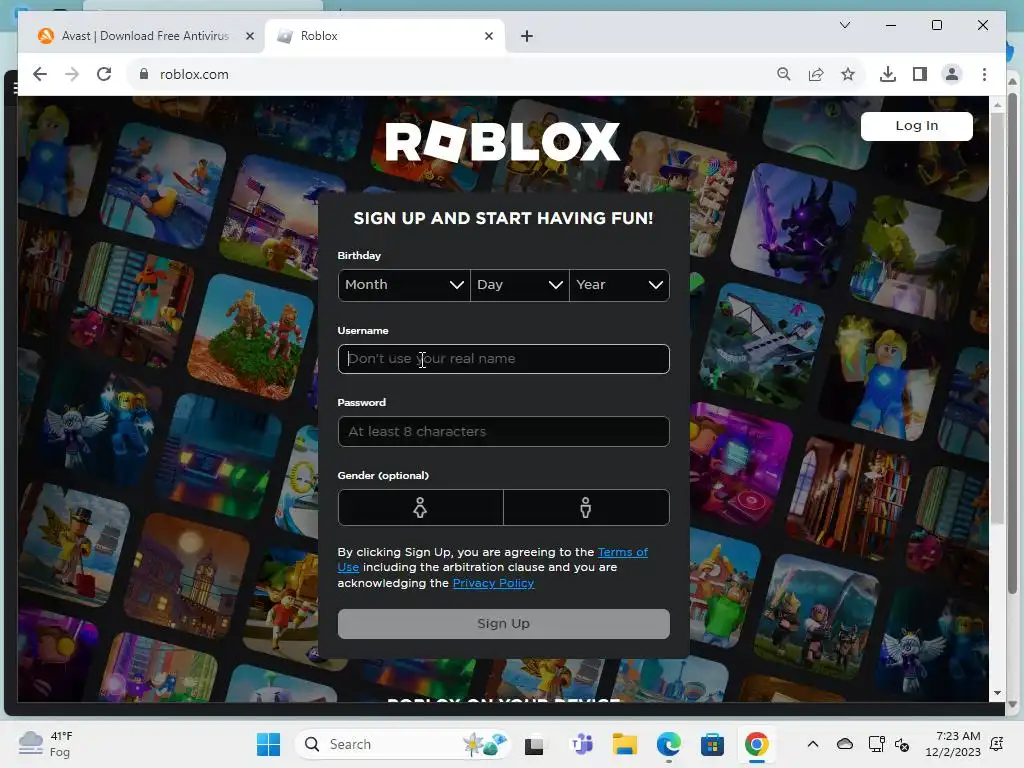The height and width of the screenshot is (768, 1024).
Task: Click the Log In button
Action: coord(916,126)
